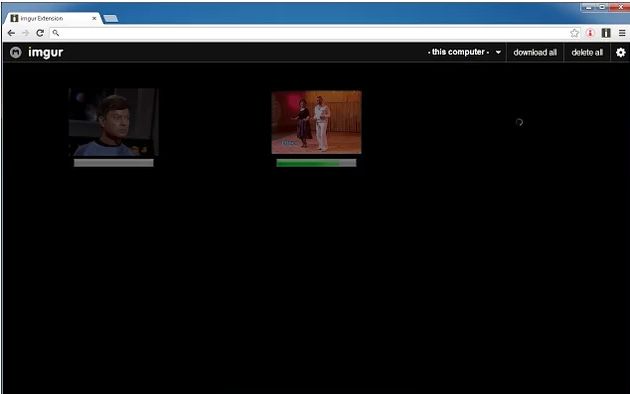Viewport: 630px width, 394px height.
Task: Open settings gear icon in imgur bar
Action: tap(620, 52)
